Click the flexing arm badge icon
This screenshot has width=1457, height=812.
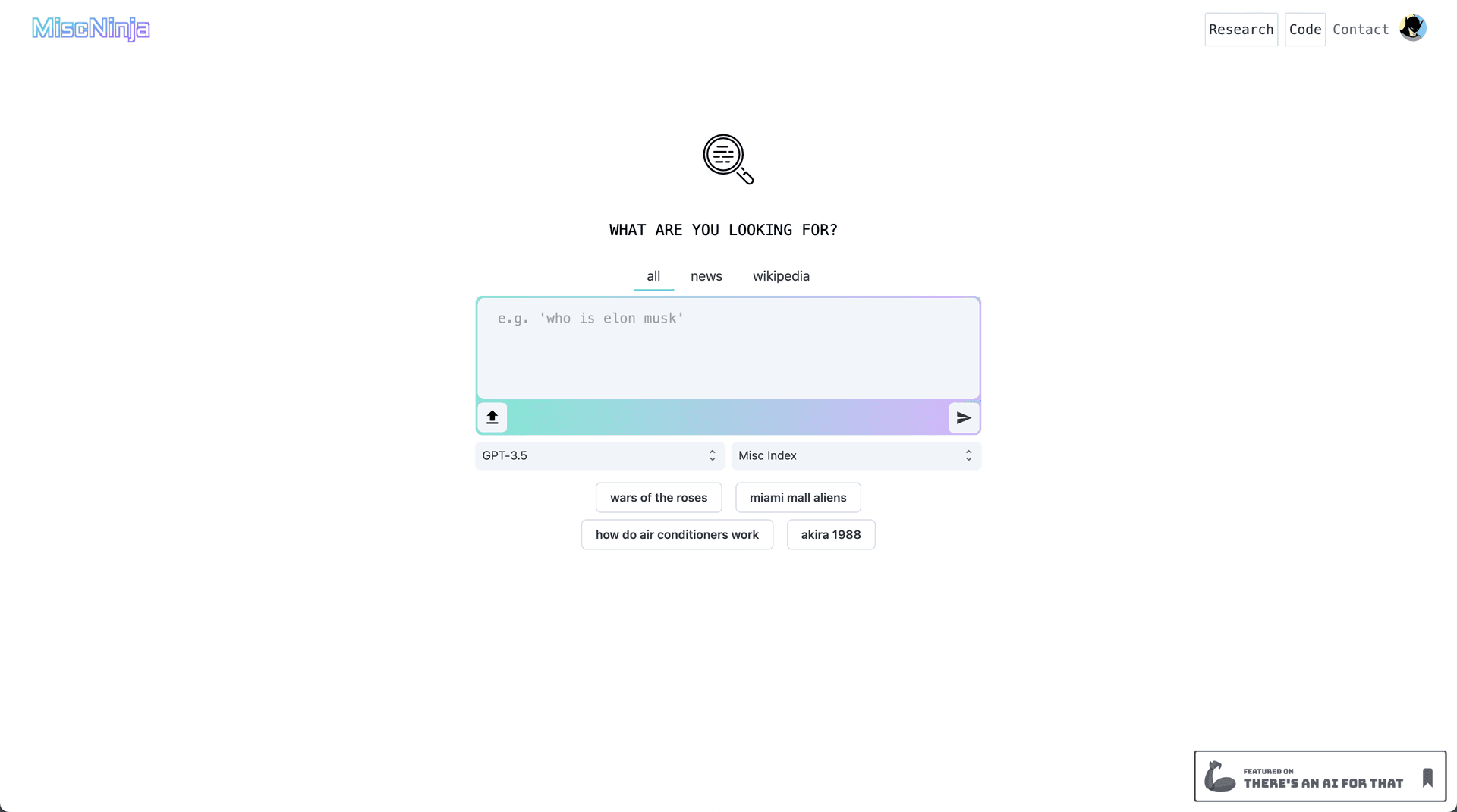coord(1220,776)
